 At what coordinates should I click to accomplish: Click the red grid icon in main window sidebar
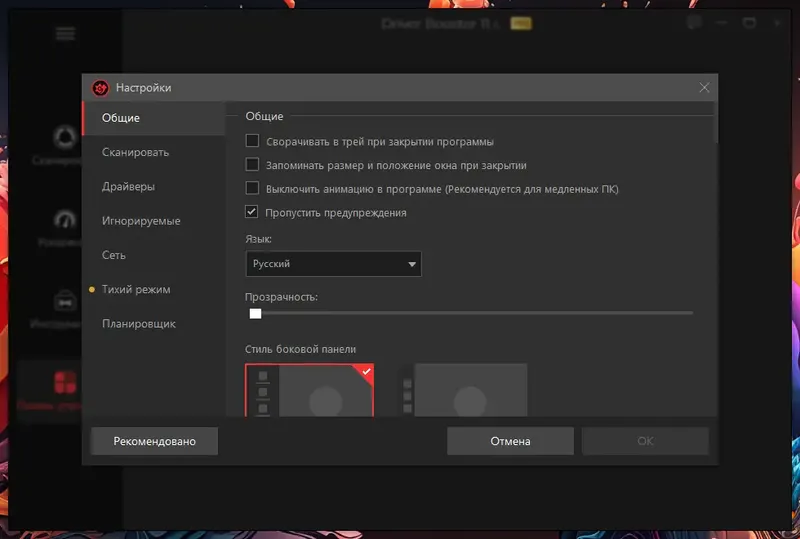65,383
